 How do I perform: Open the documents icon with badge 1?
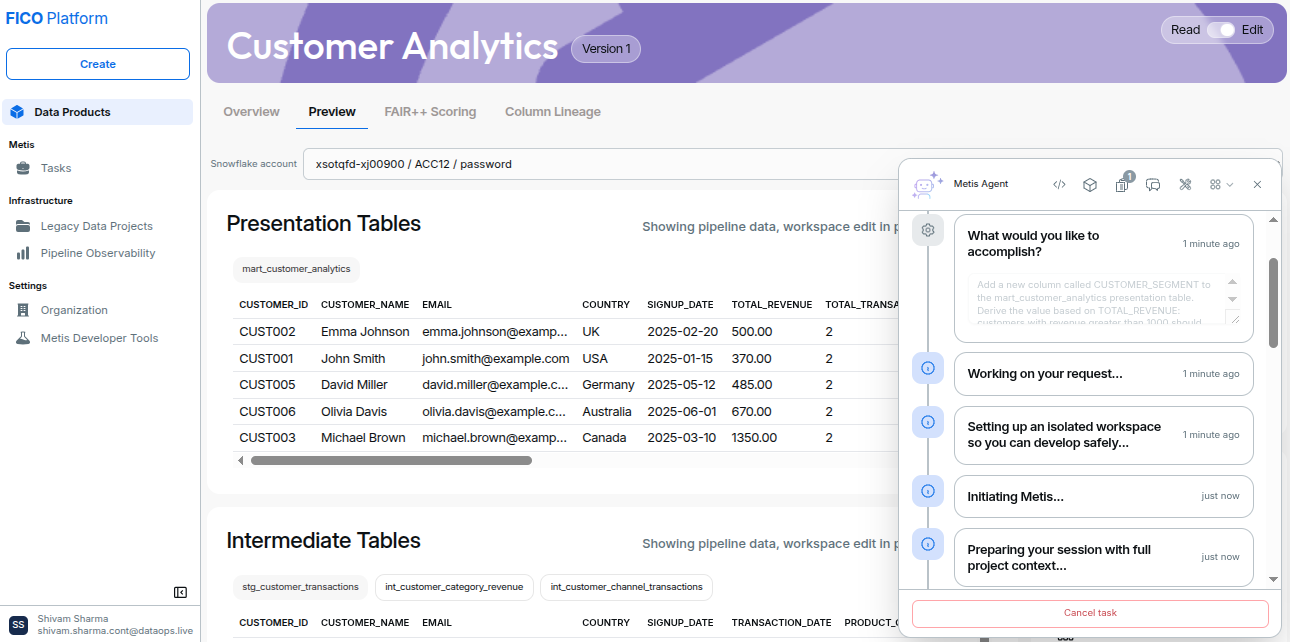1122,184
